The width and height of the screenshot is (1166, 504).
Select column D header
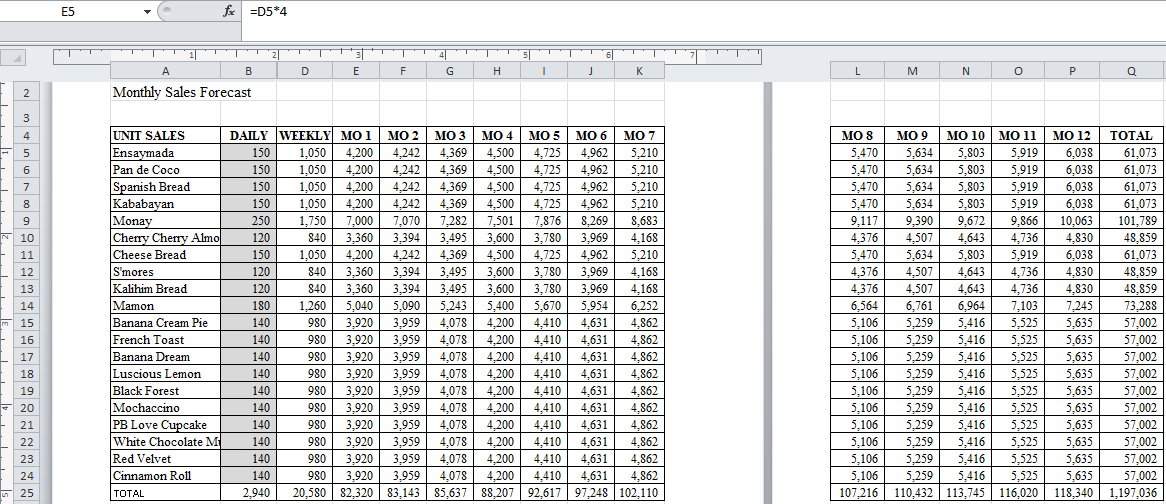point(304,71)
